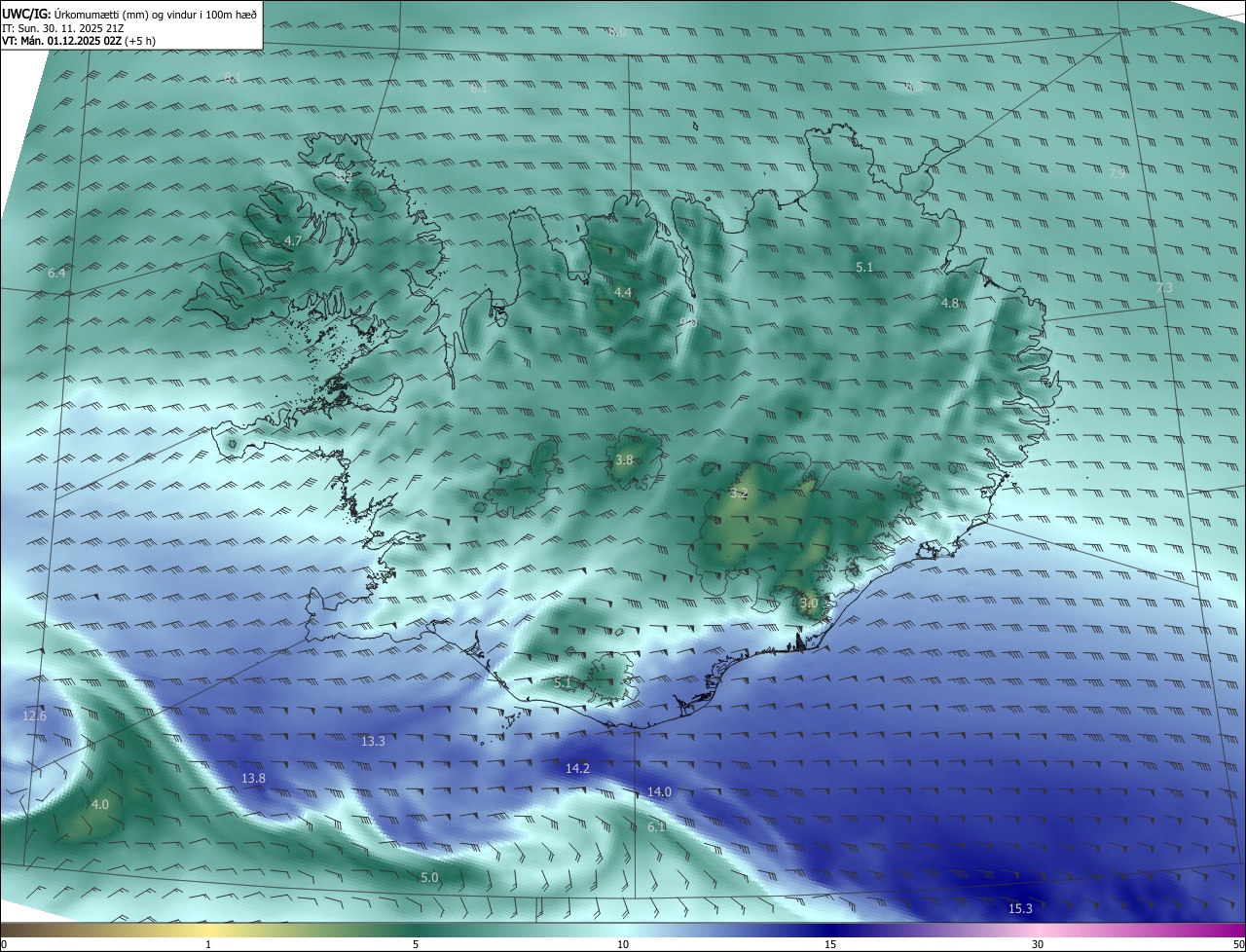Click the color scale tick label 15

[x=830, y=944]
